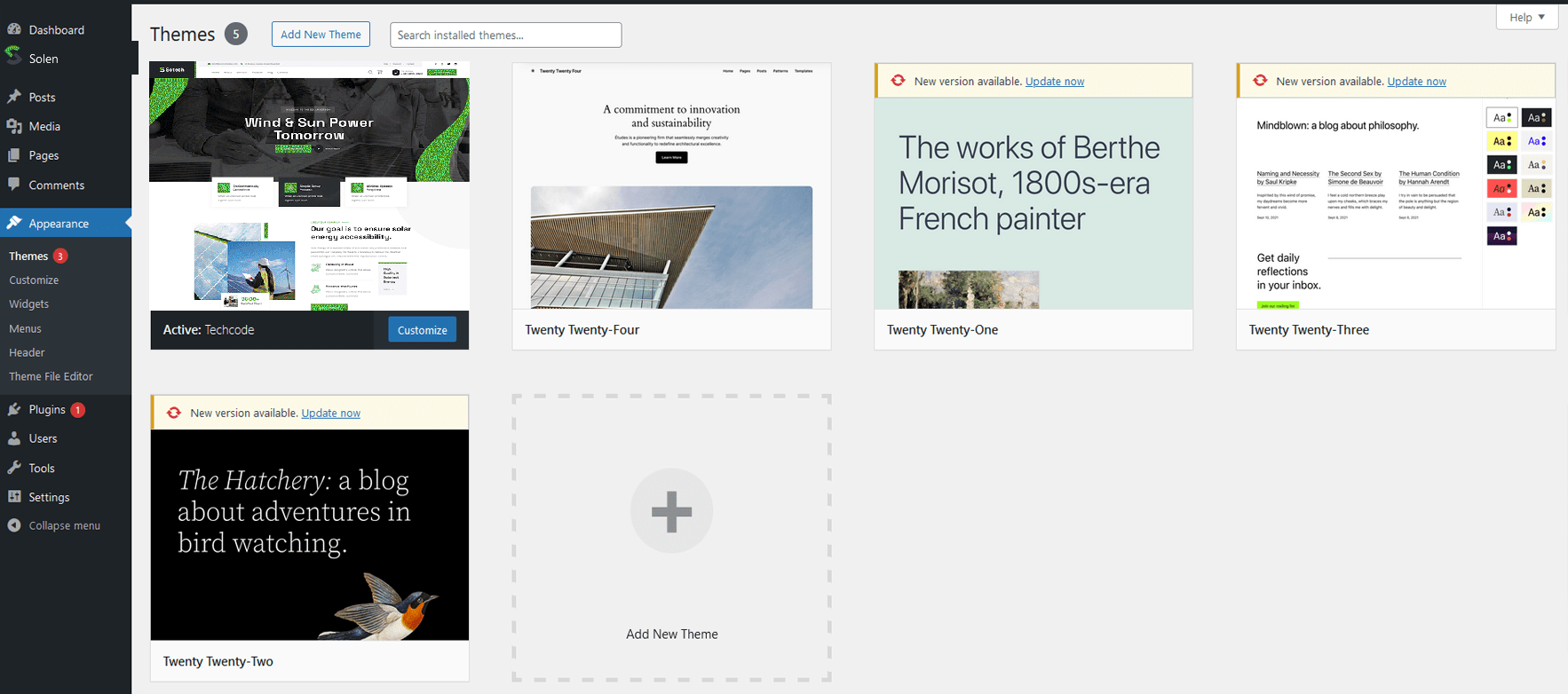
Task: Select the Twenty Twenty-Two theme screenshot
Action: 310,535
